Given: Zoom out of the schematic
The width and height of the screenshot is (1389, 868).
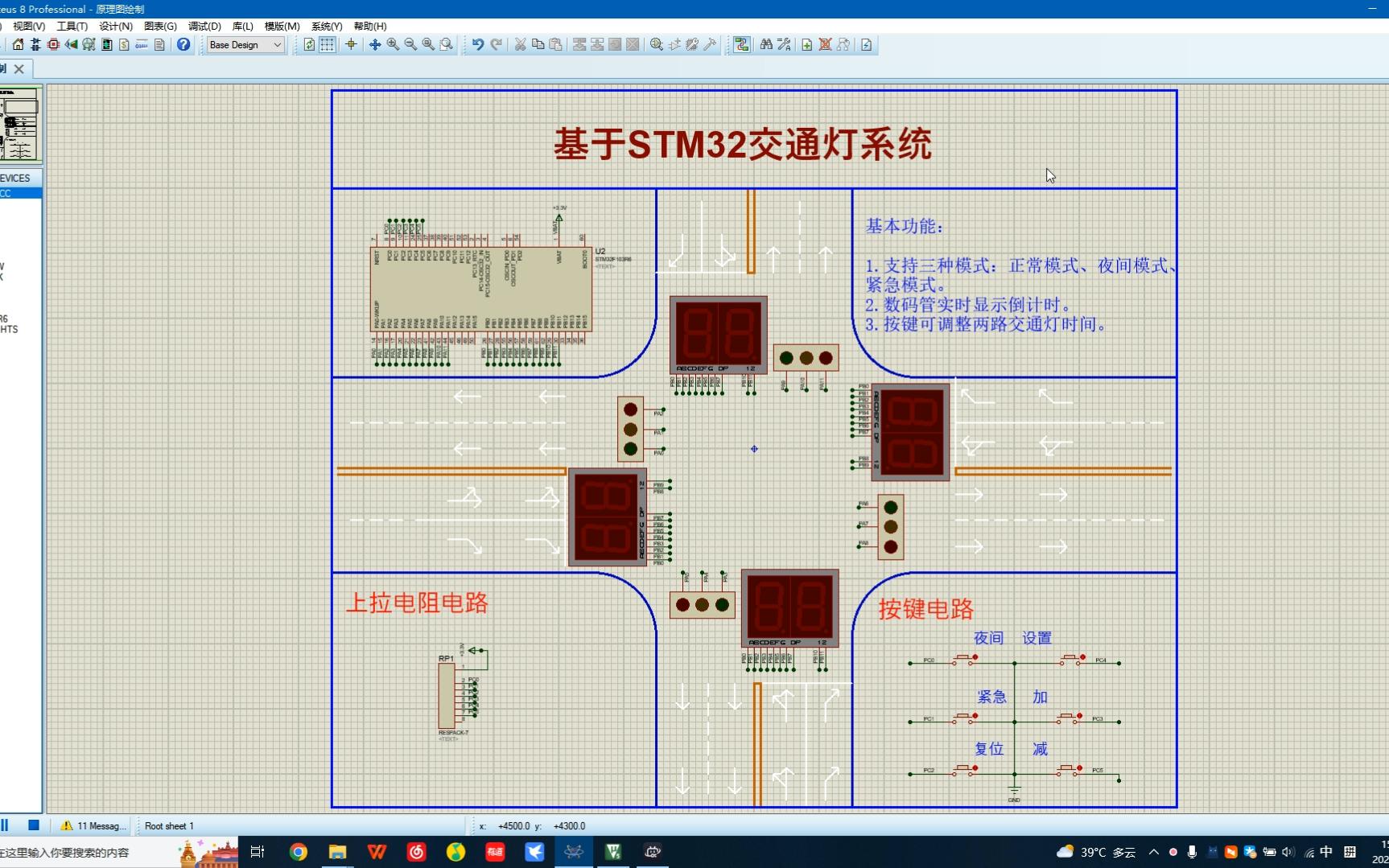Looking at the screenshot, I should point(410,45).
